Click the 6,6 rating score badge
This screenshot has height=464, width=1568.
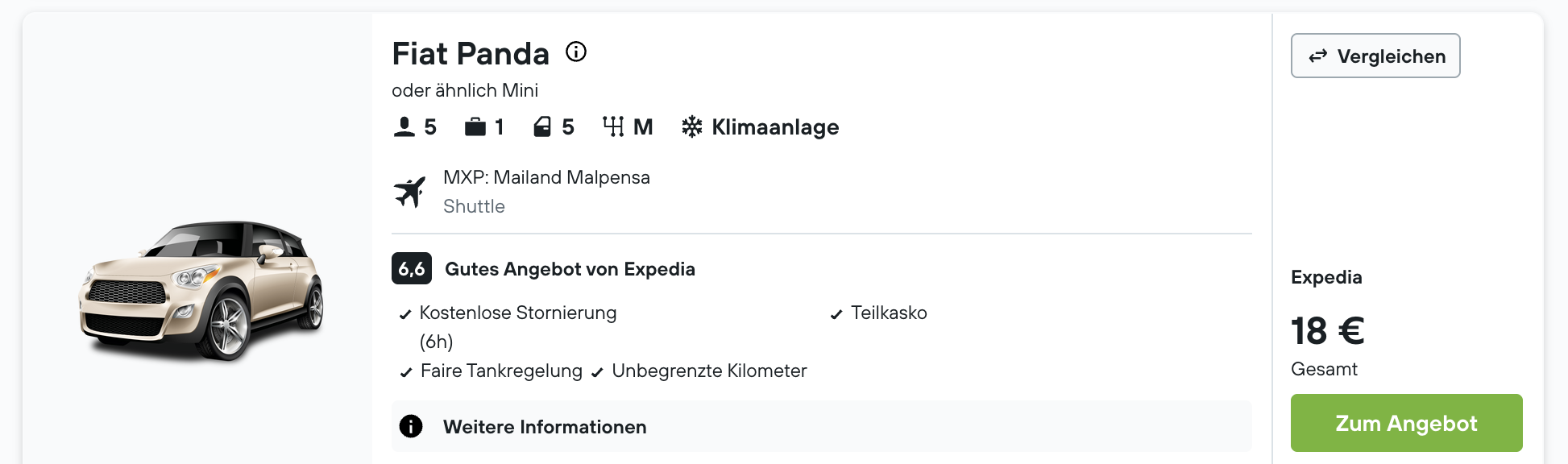tap(412, 268)
